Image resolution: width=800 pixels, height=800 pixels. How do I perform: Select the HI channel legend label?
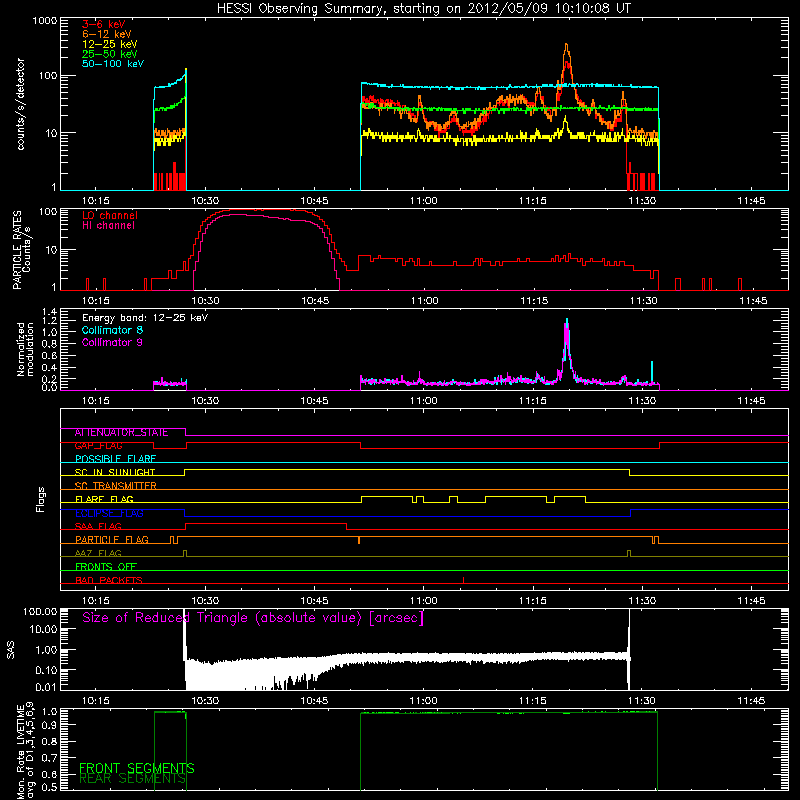tap(108, 226)
